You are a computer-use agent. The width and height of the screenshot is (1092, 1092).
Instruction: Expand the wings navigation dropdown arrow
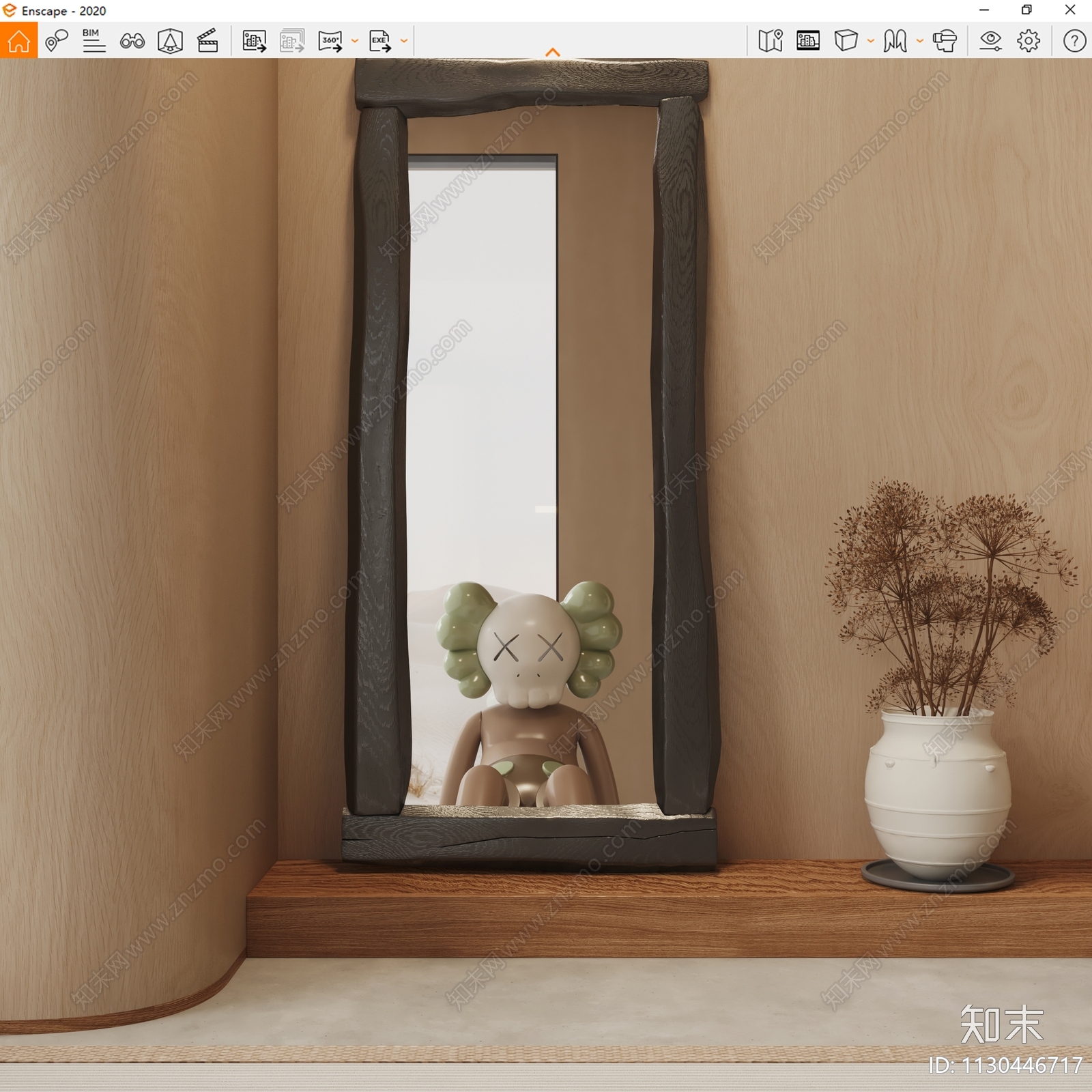(920, 41)
